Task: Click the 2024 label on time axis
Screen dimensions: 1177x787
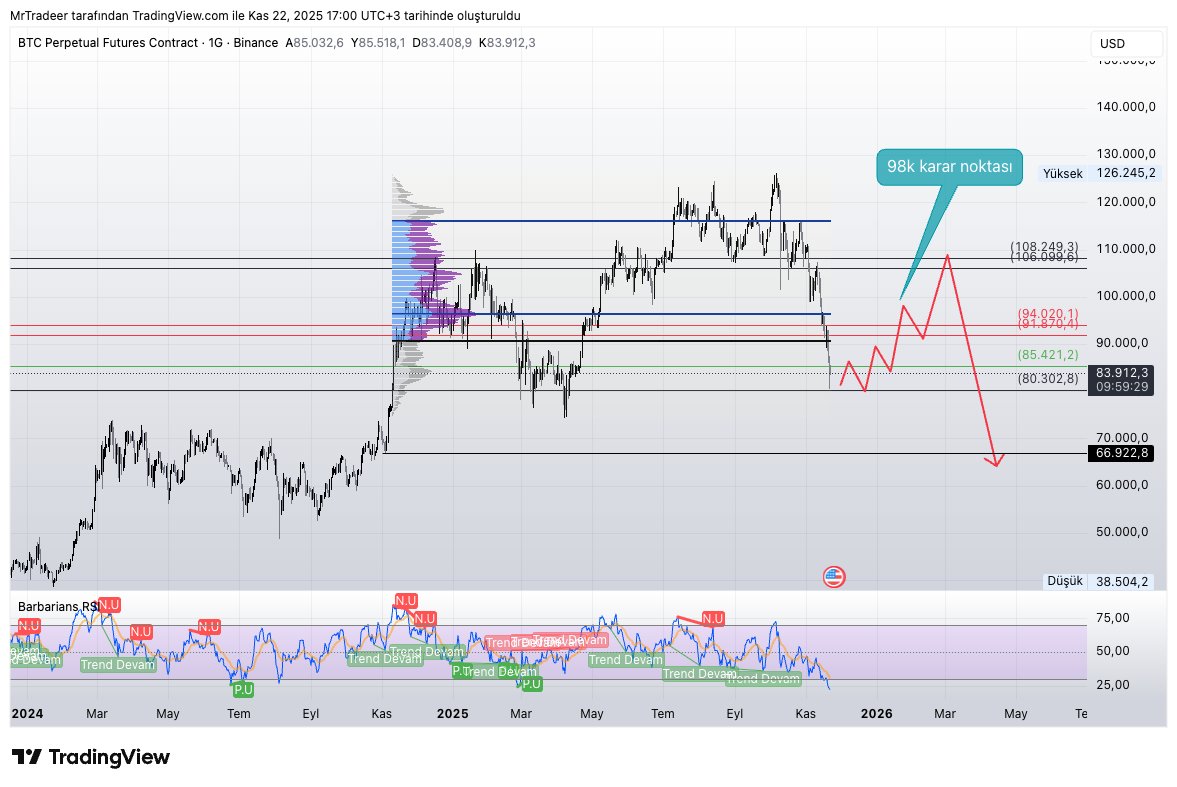Action: click(x=28, y=713)
